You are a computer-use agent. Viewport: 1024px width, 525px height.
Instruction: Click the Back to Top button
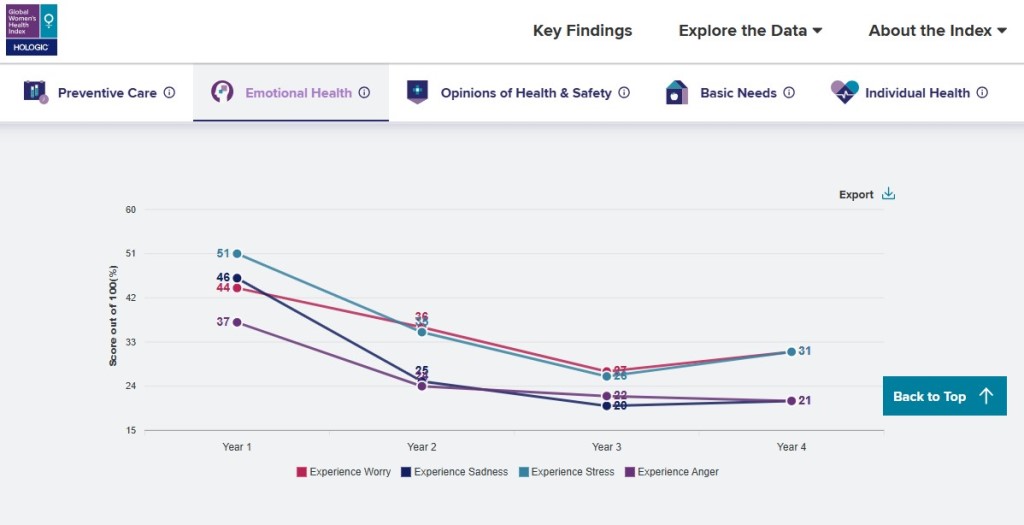[944, 396]
